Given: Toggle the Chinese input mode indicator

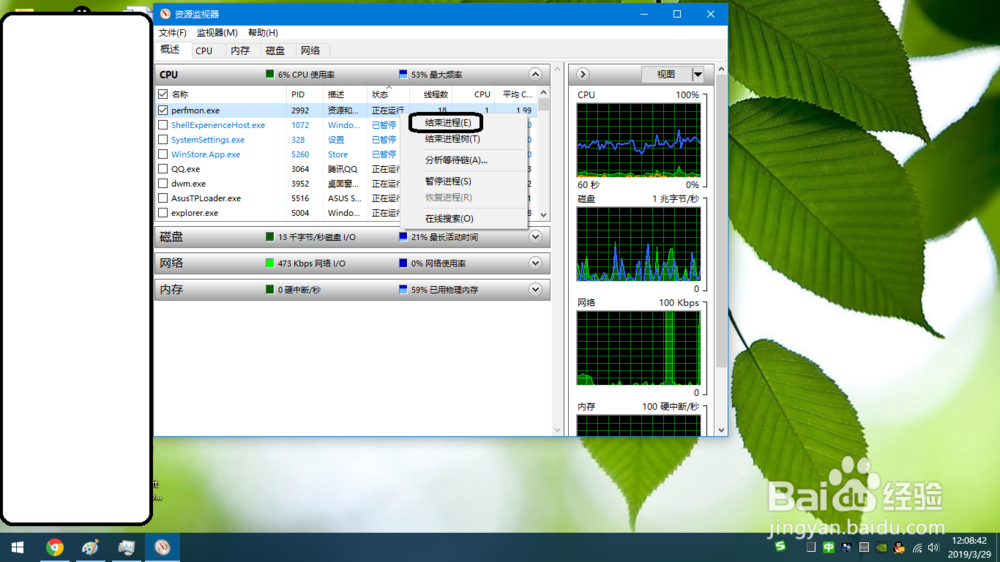Looking at the screenshot, I should tap(828, 547).
